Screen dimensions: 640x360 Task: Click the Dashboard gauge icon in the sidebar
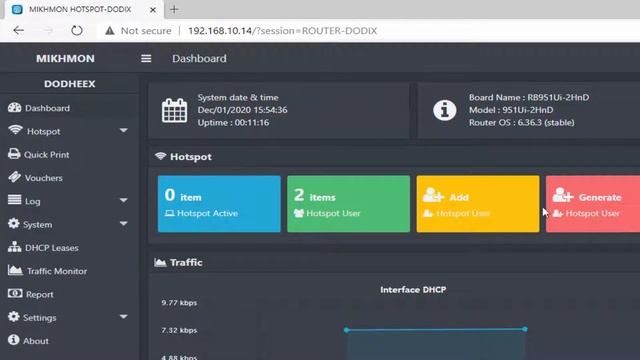[14, 108]
